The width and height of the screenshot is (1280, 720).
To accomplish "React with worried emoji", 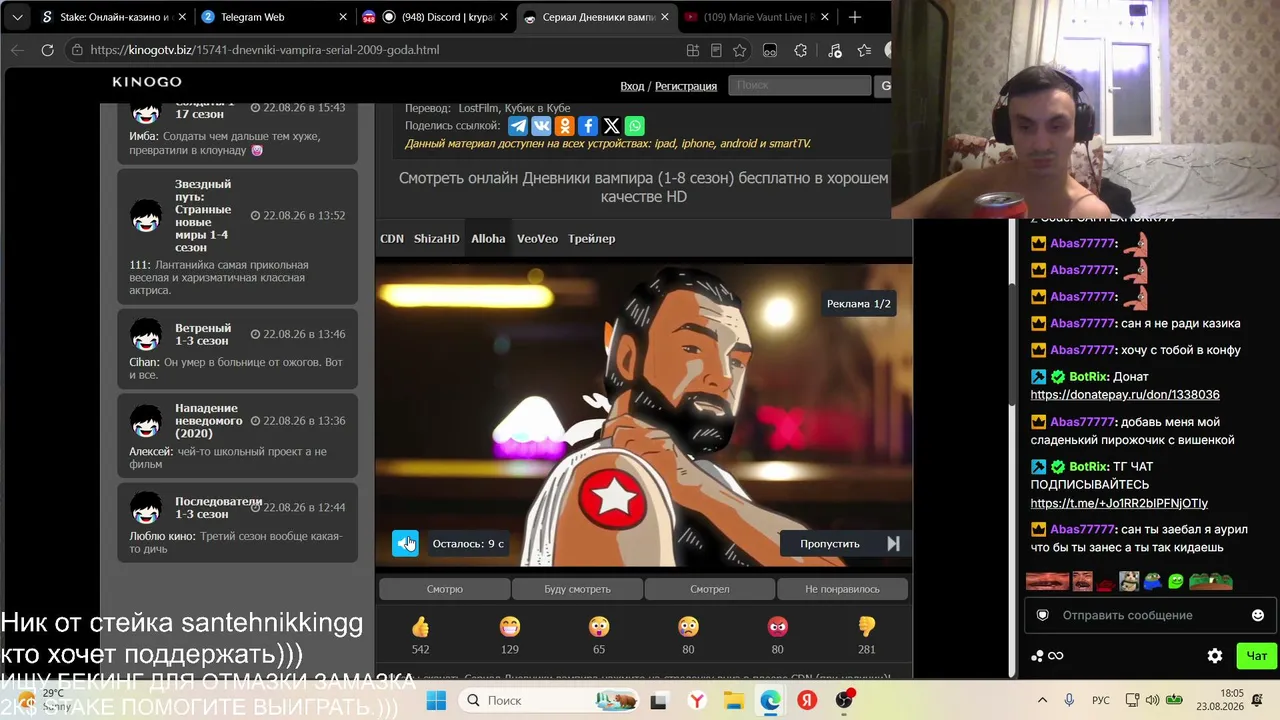I will click(x=688, y=627).
